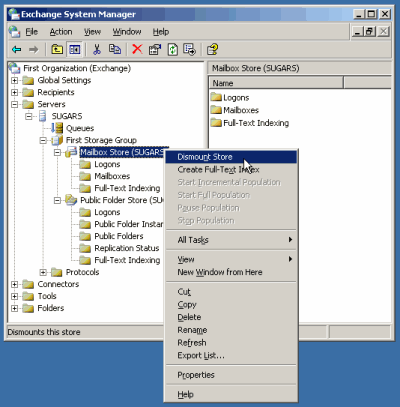Screen dimensions: 400x407
Task: Choose New Window from Here
Action: 231,272
